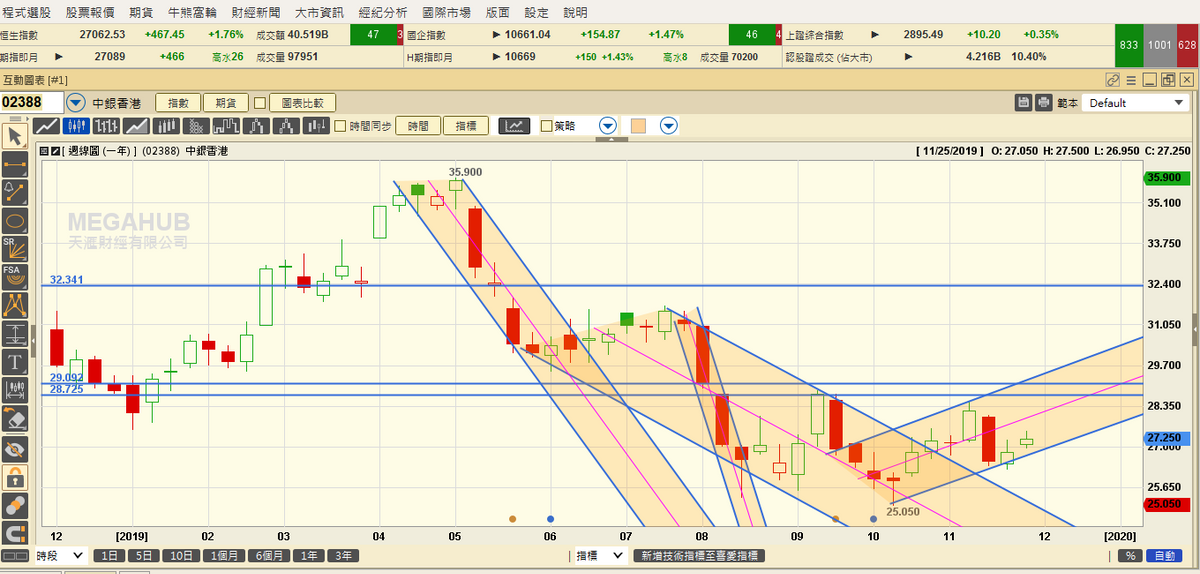Save the chart template icon
This screenshot has height=574, width=1200.
(x=1023, y=102)
